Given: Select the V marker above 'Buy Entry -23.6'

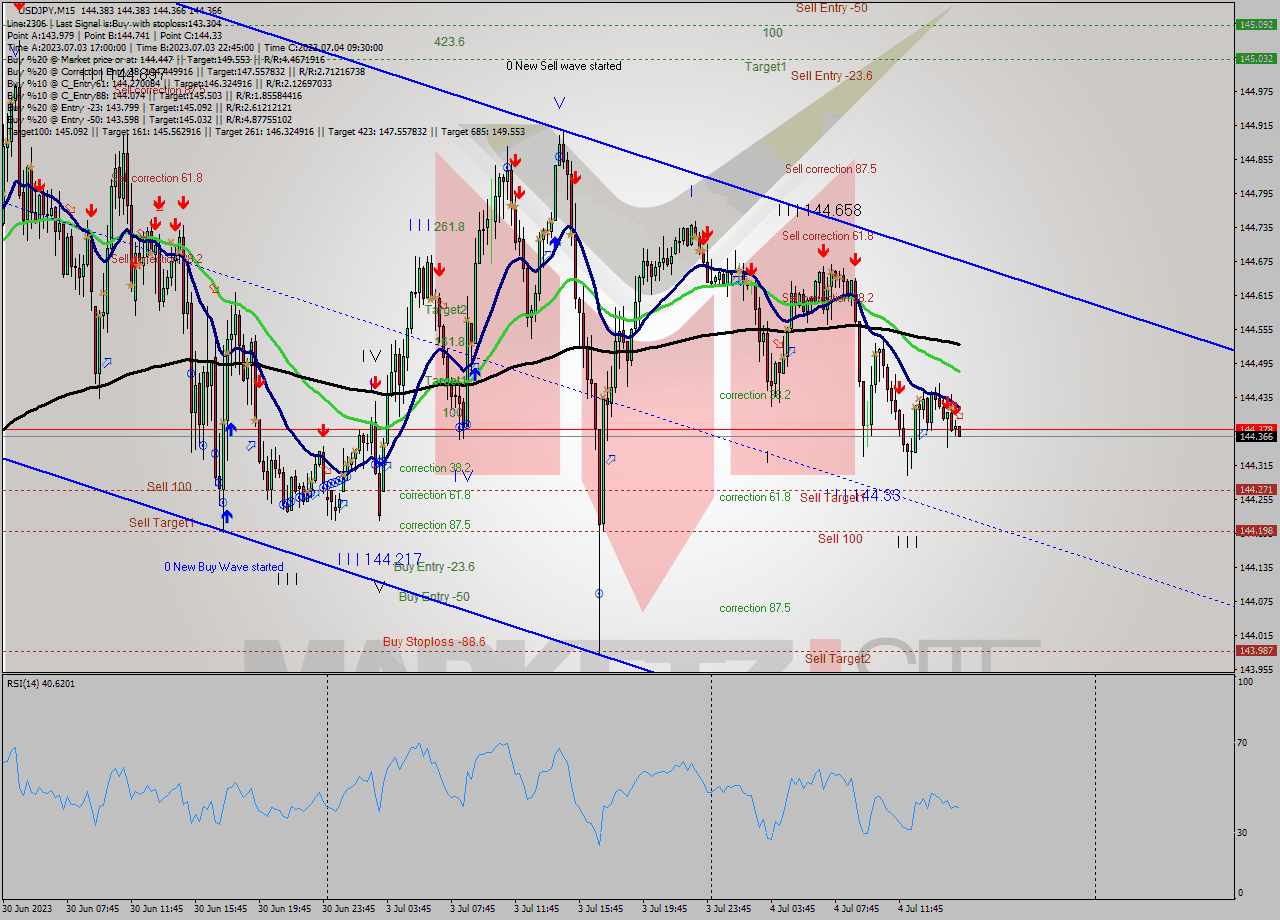Looking at the screenshot, I should coord(378,587).
